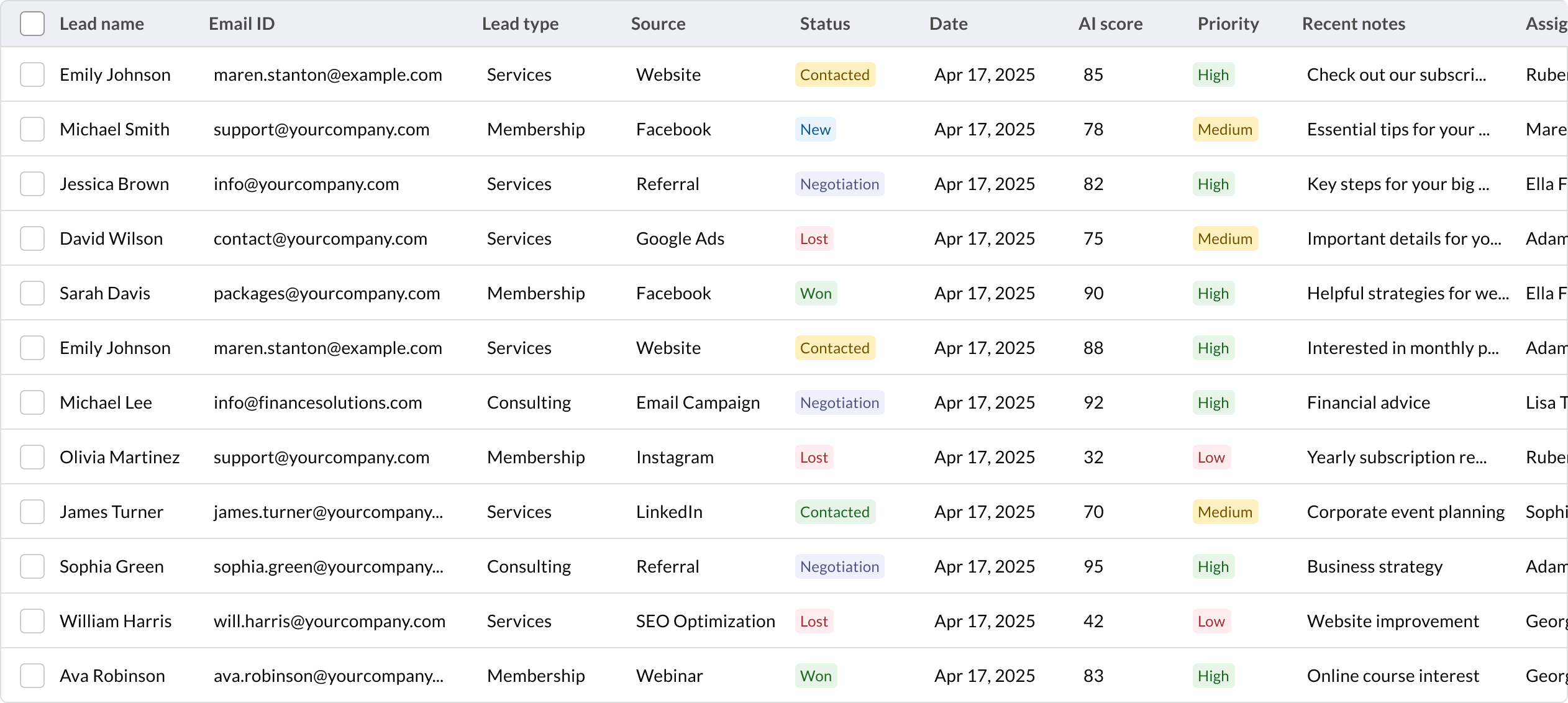Tick the select-all checkbox in header
The width and height of the screenshot is (1568, 703).
(32, 24)
